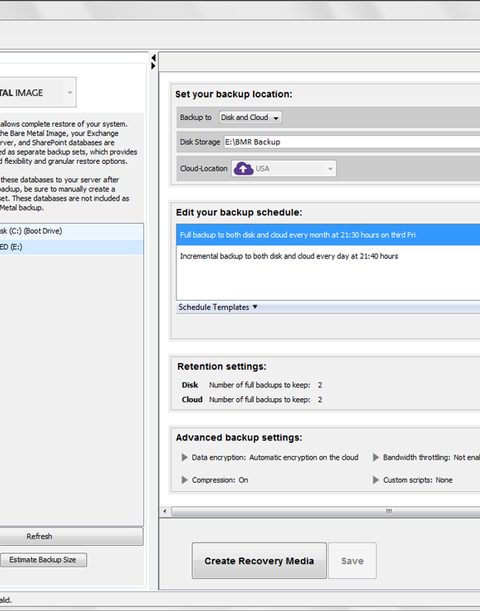
Task: Expand Custom scripts settings triangle
Action: [x=376, y=480]
